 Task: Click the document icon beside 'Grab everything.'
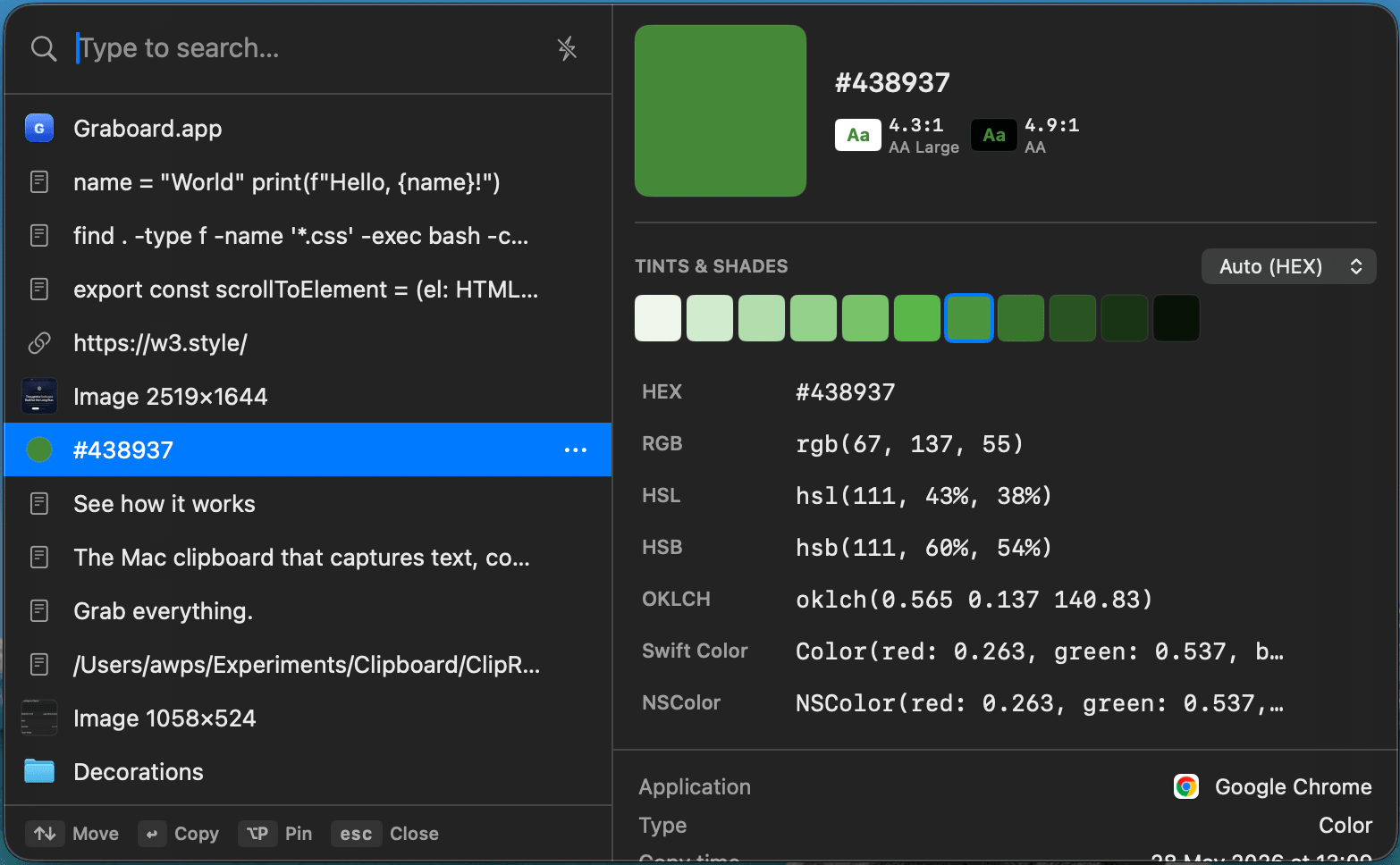click(39, 611)
